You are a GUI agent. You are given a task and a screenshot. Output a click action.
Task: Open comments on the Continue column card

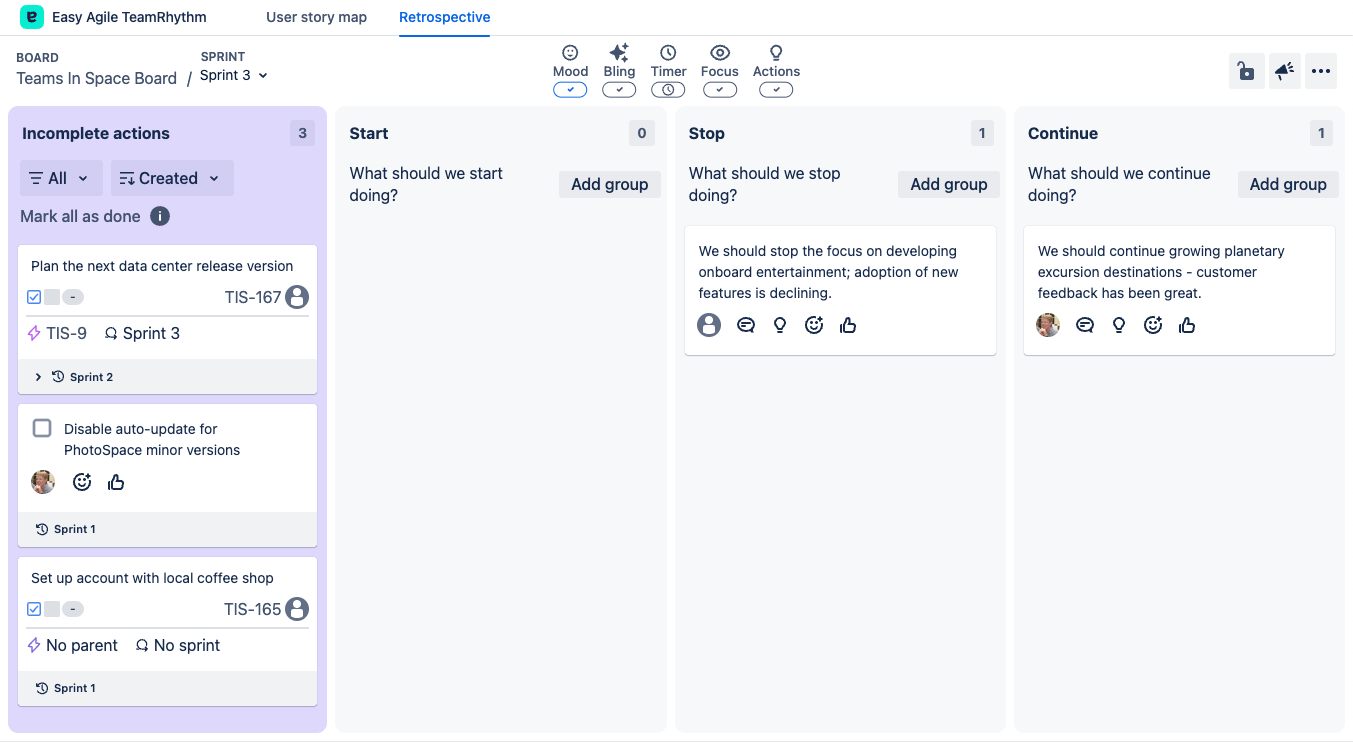click(x=1085, y=325)
